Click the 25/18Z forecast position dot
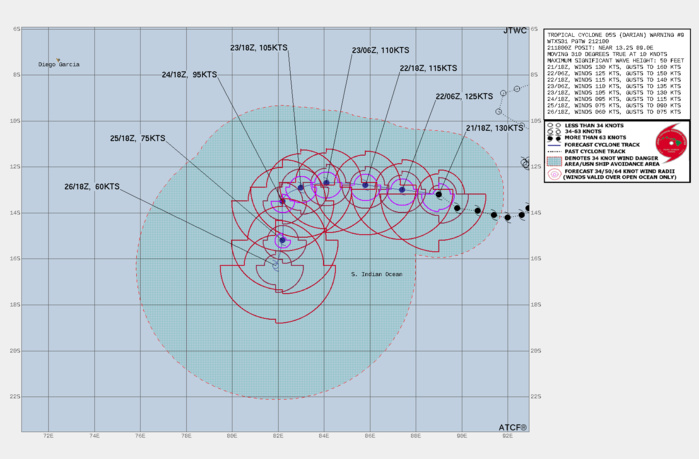Image resolution: width=699 pixels, height=459 pixels. [x=282, y=240]
